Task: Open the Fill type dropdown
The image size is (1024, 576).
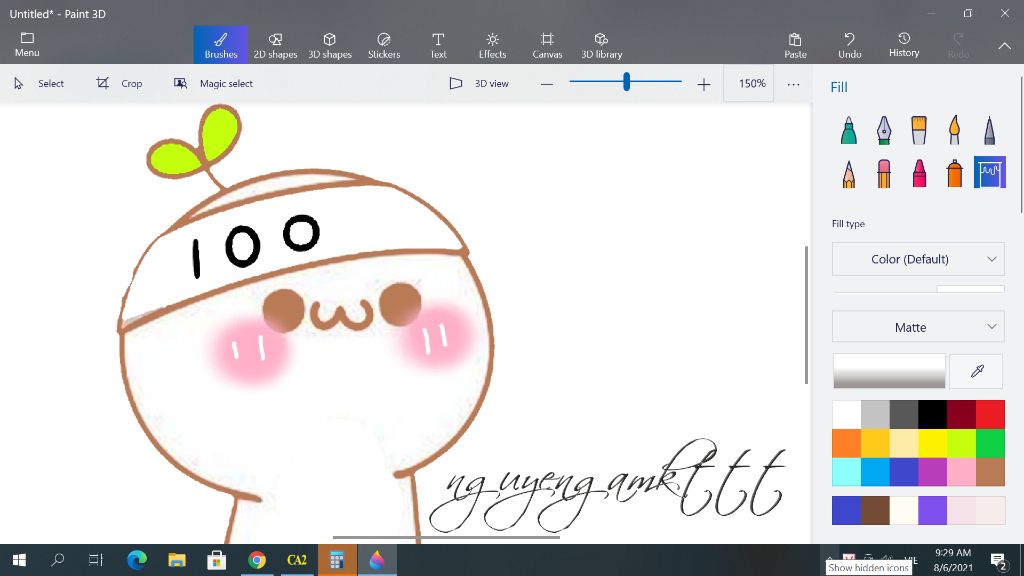Action: point(918,259)
